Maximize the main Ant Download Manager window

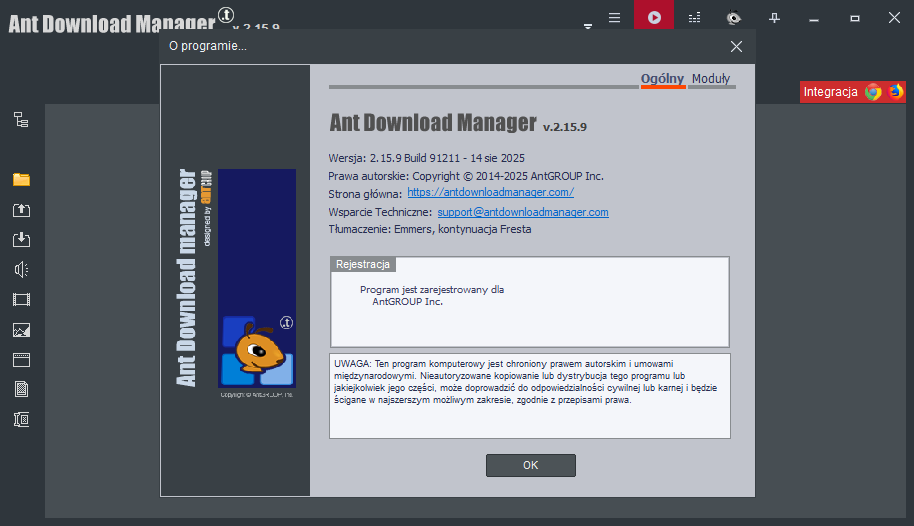(x=855, y=17)
